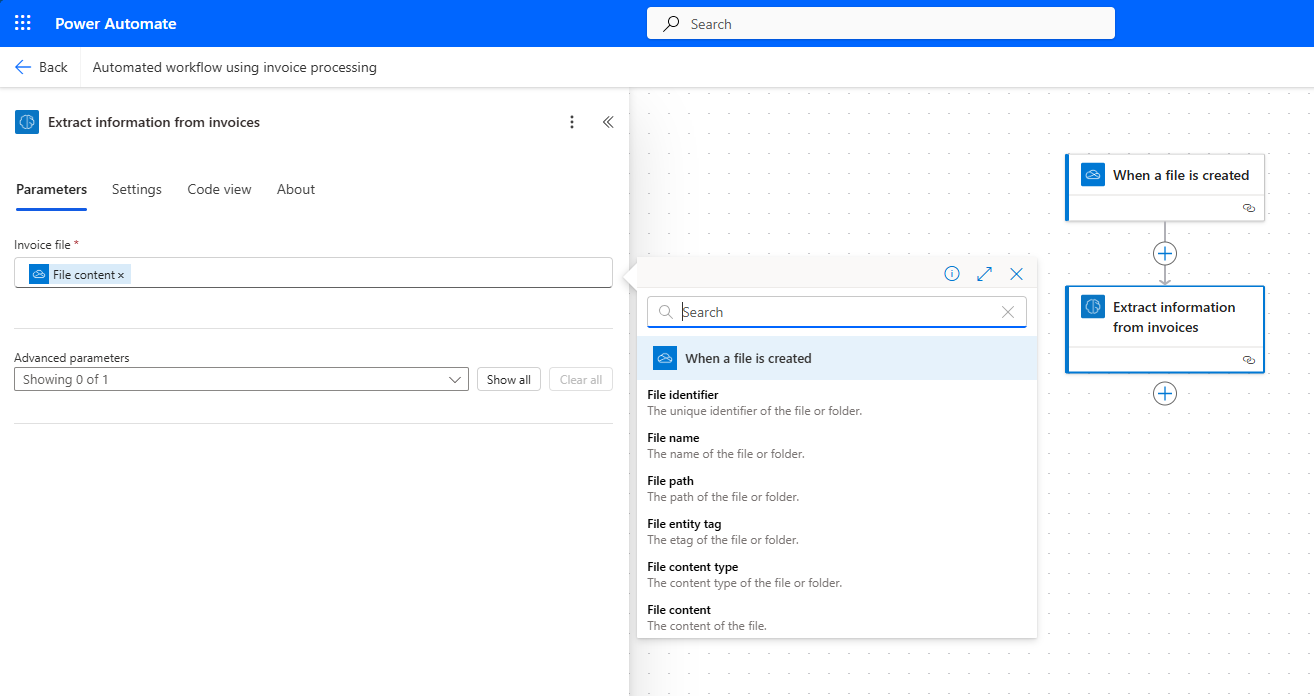The image size is (1314, 696).
Task: Click the Show all button
Action: (508, 379)
